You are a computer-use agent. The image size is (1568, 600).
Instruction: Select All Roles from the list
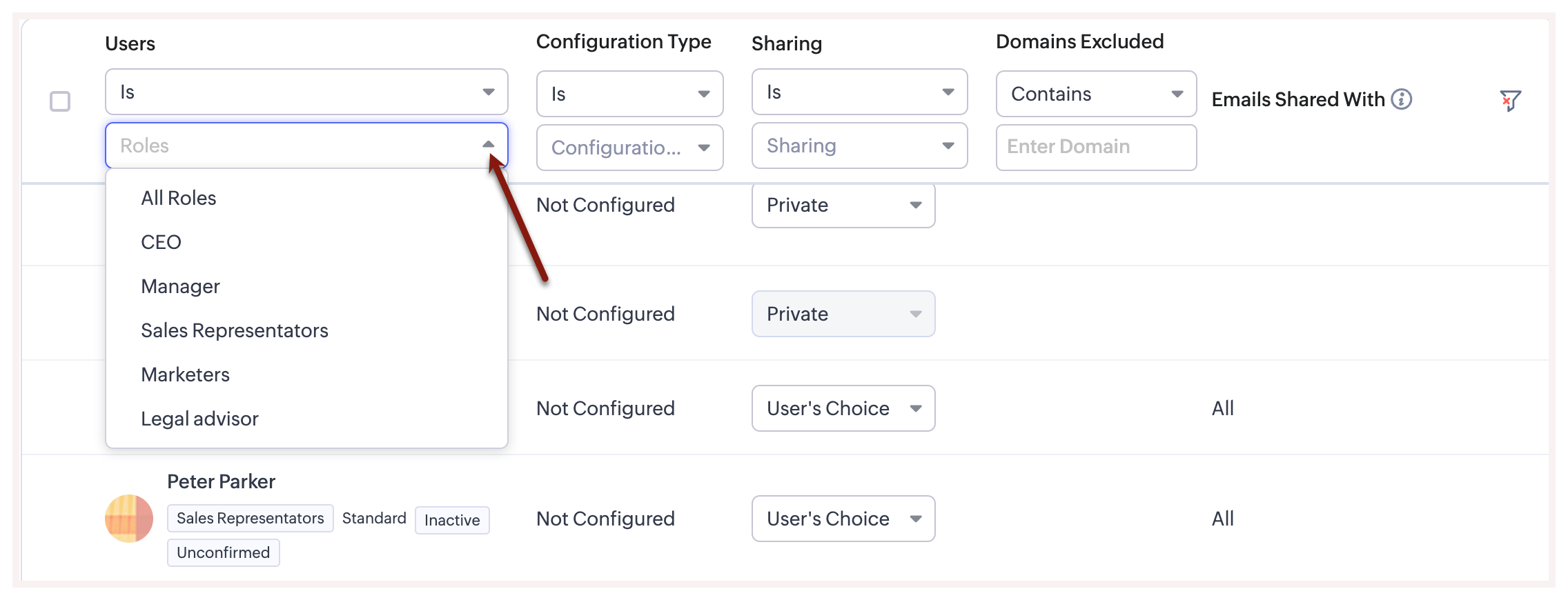pos(179,199)
